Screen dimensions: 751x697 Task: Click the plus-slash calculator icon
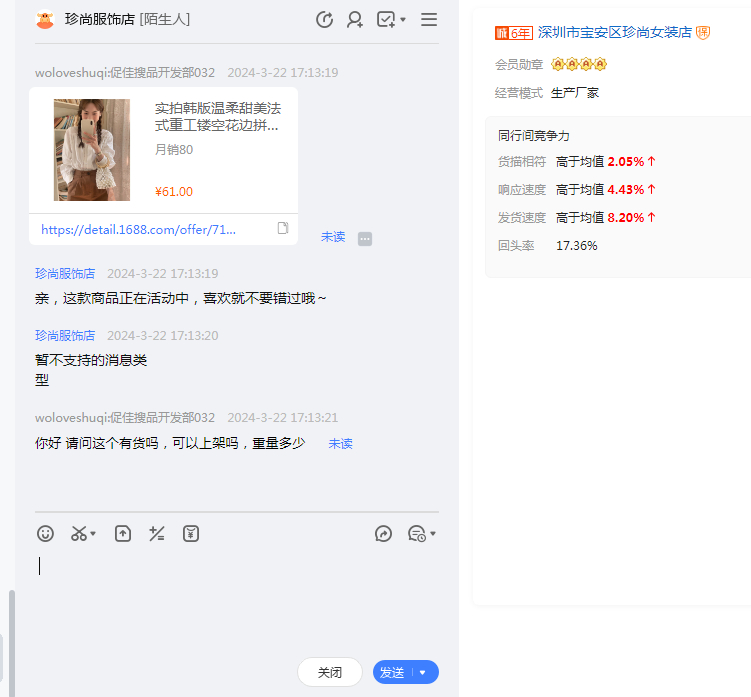coord(156,534)
